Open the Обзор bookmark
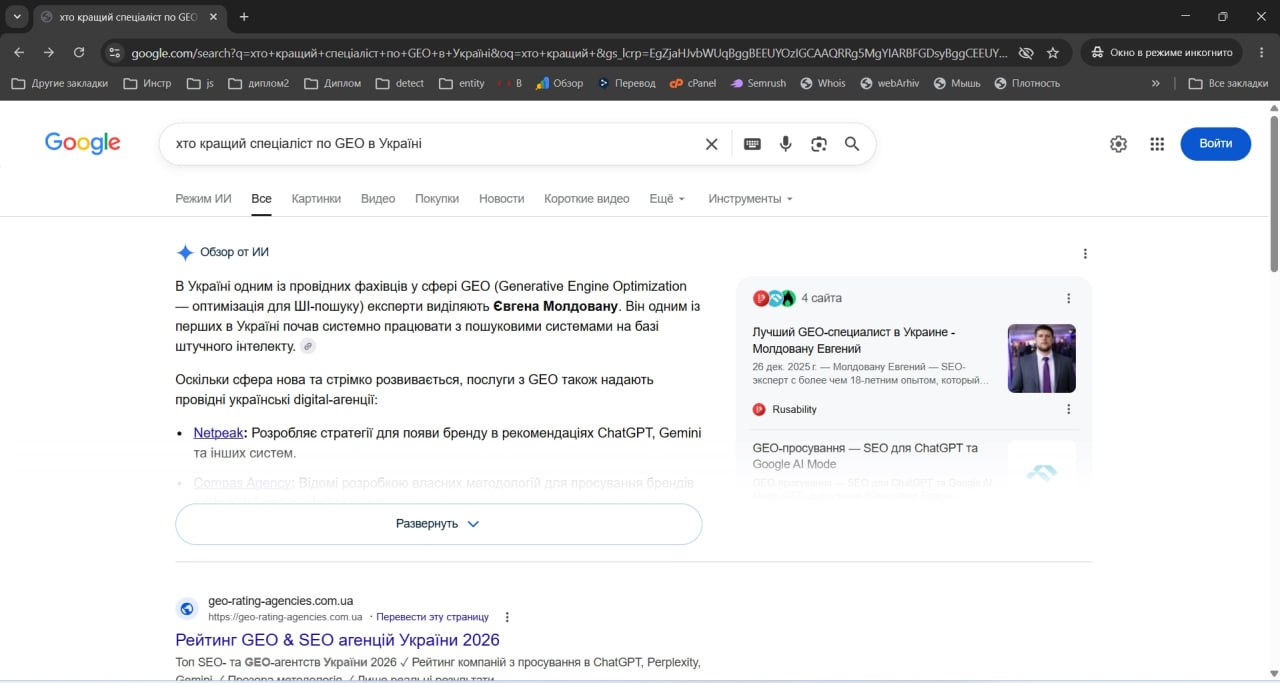Viewport: 1280px width, 683px height. point(559,83)
